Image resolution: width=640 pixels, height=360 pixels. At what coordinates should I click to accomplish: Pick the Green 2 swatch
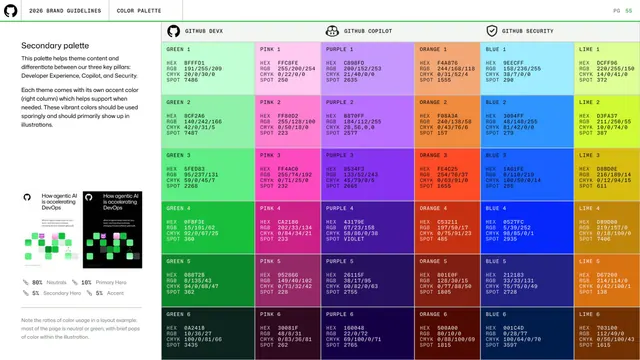pos(208,121)
